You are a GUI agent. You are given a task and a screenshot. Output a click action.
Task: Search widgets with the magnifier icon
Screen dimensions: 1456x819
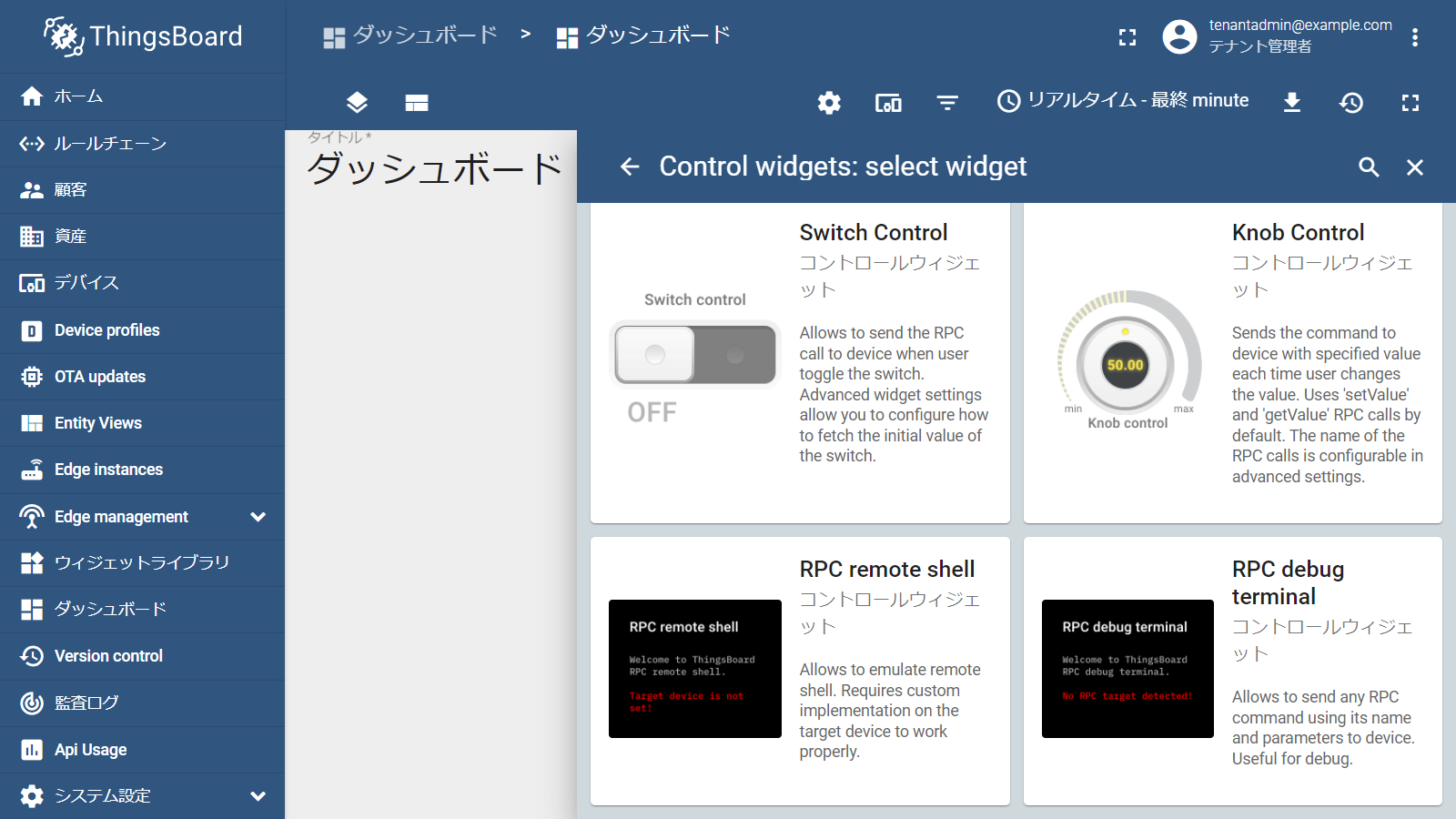click(1369, 167)
